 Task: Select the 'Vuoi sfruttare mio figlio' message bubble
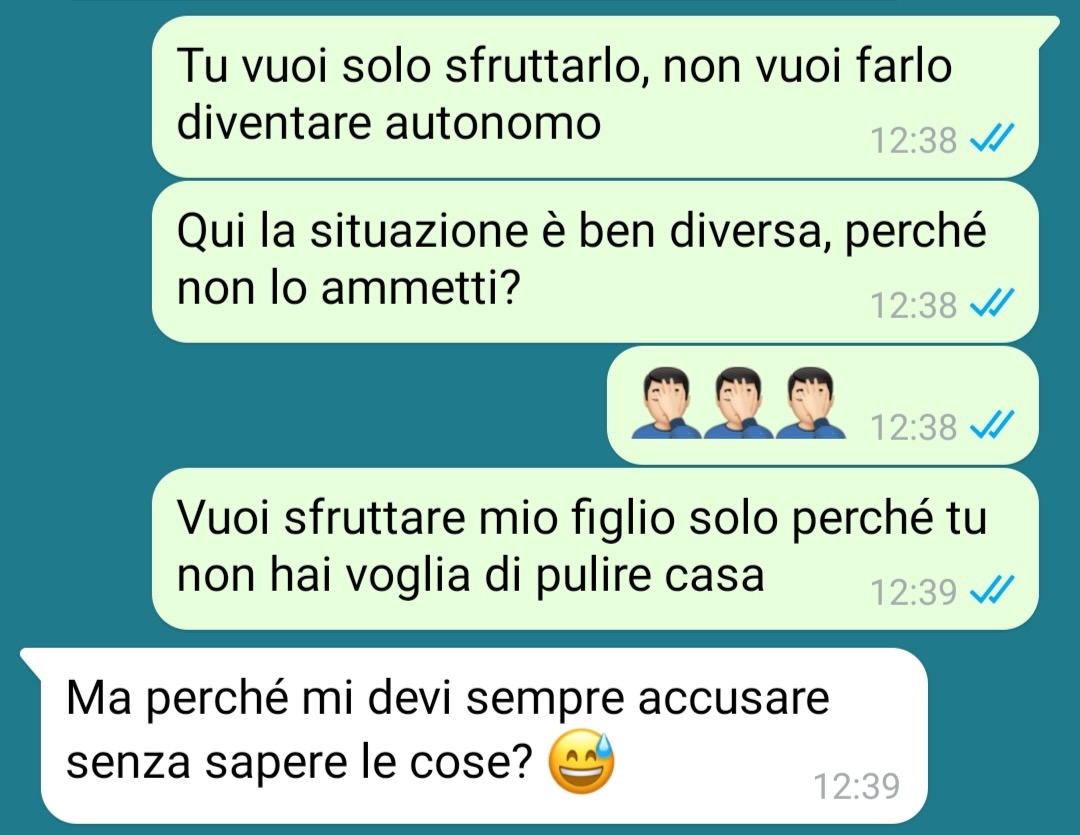(x=595, y=549)
